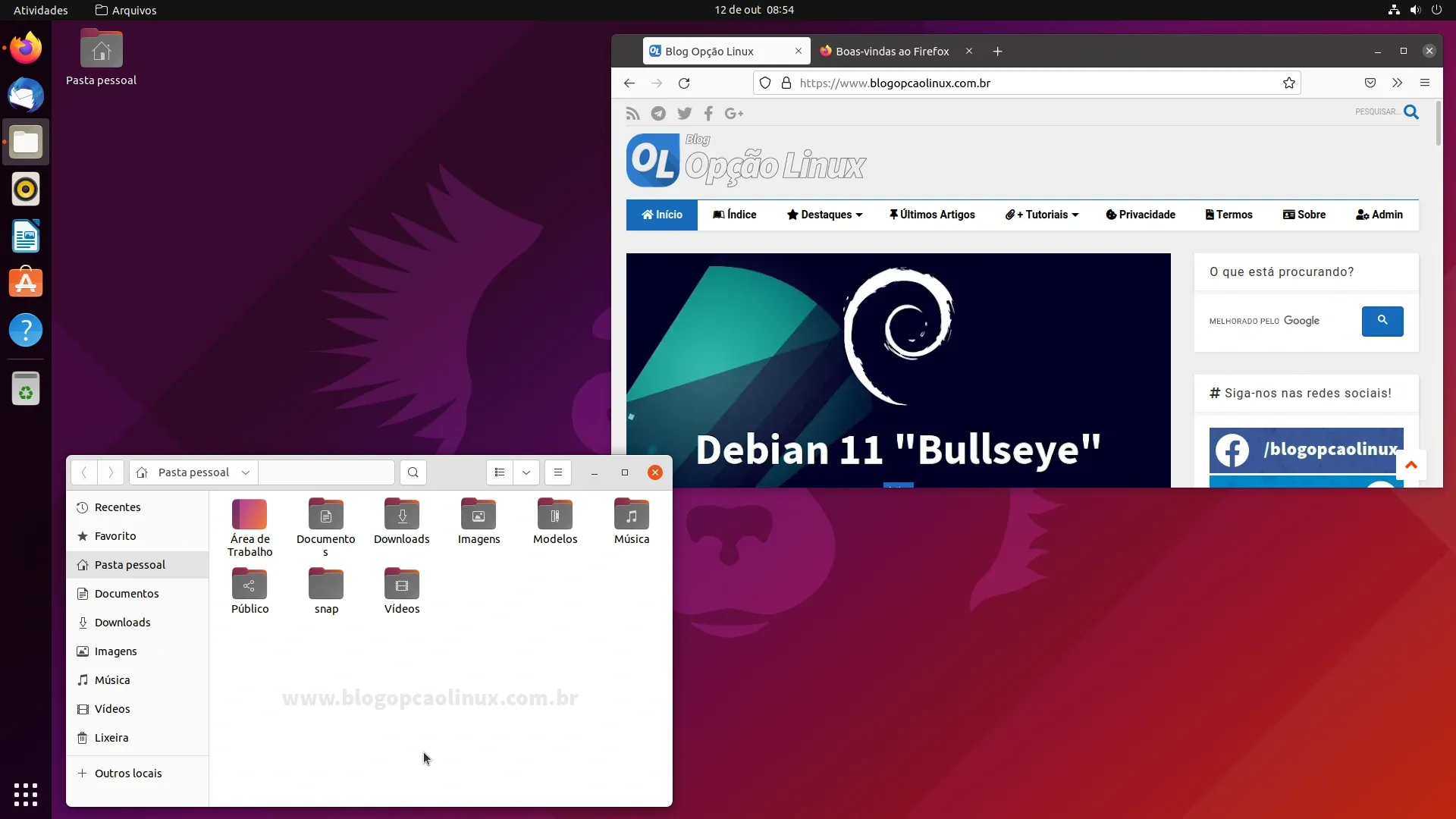Click the Recentes sidebar icon
Image resolution: width=1456 pixels, height=819 pixels.
point(82,507)
